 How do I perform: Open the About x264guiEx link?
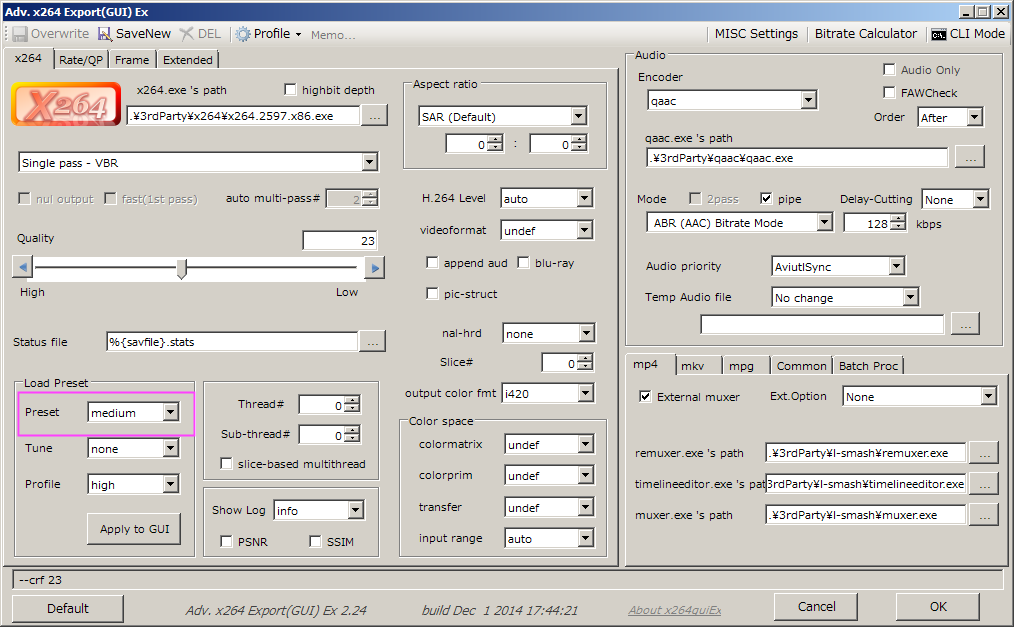[x=674, y=610]
